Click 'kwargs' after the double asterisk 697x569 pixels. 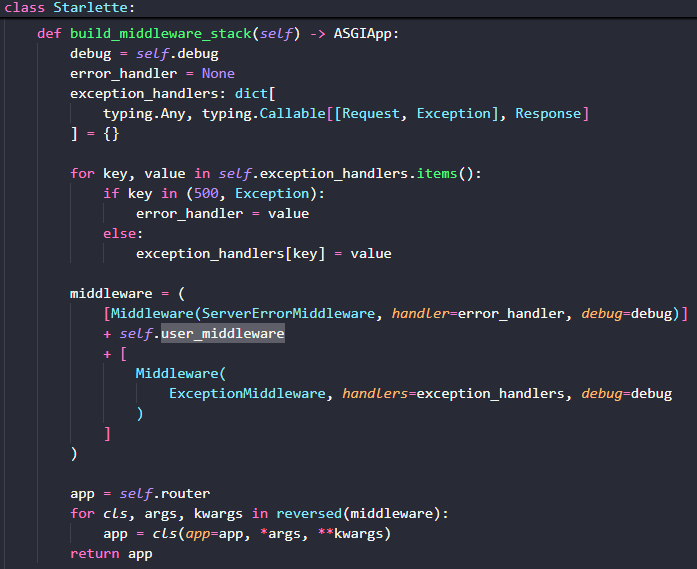(x=358, y=533)
